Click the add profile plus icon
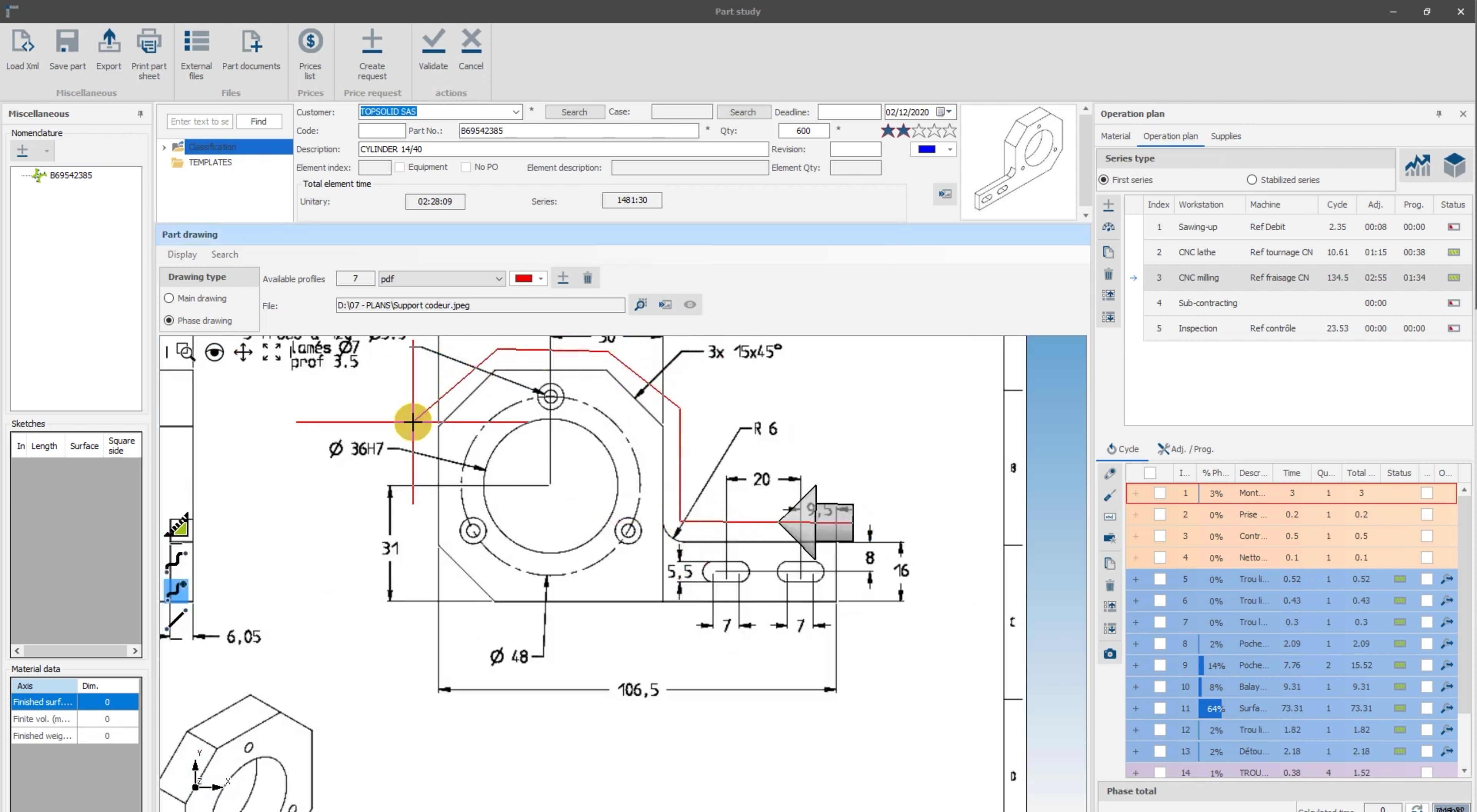 point(563,278)
